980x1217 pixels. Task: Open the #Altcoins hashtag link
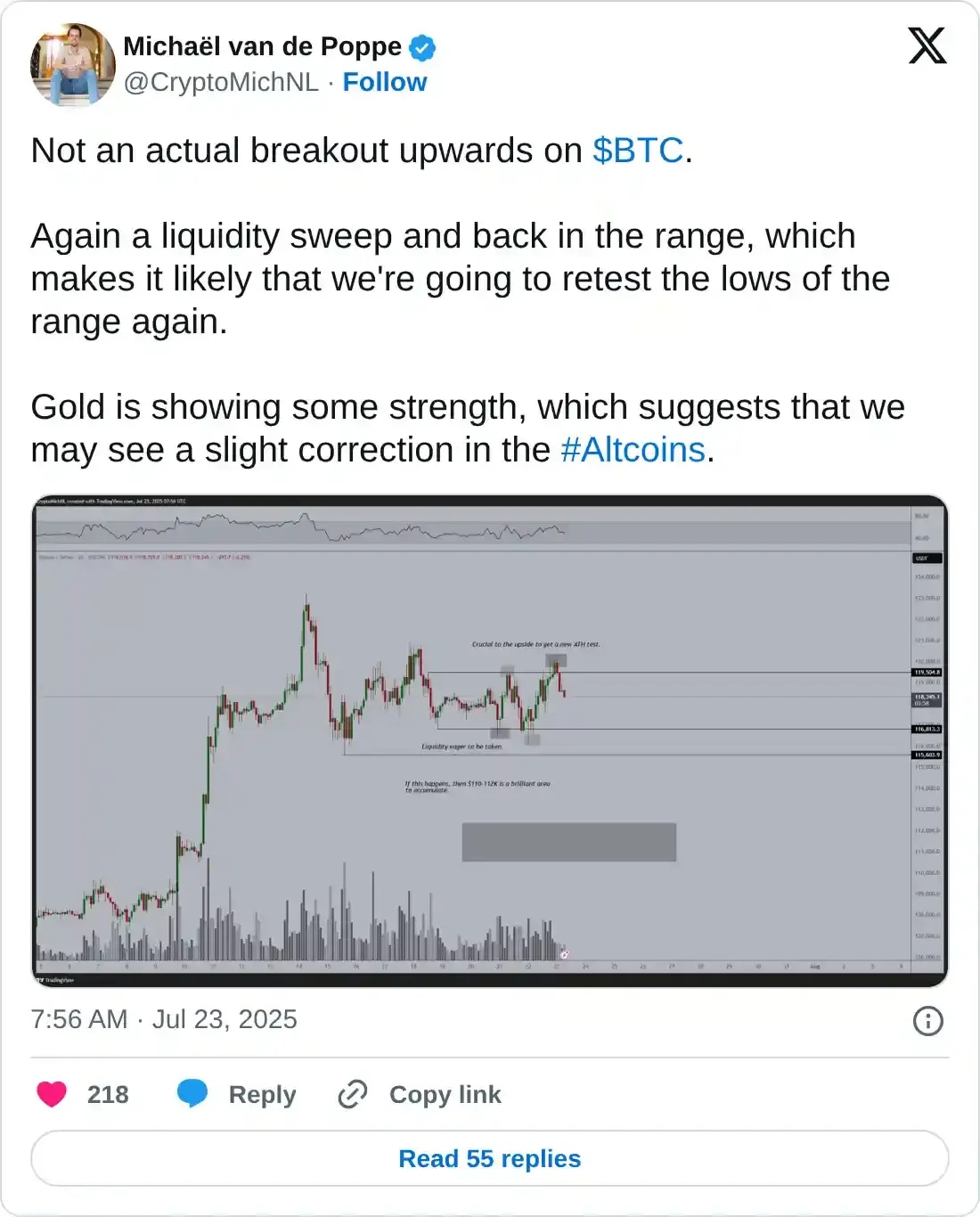(x=633, y=450)
